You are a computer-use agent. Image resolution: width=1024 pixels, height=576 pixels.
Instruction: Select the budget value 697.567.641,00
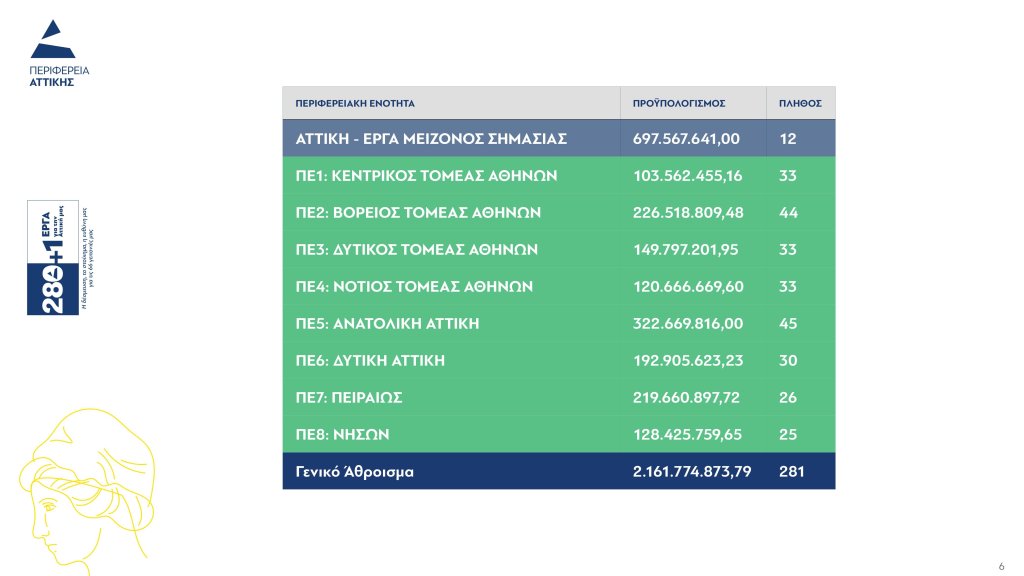[686, 139]
